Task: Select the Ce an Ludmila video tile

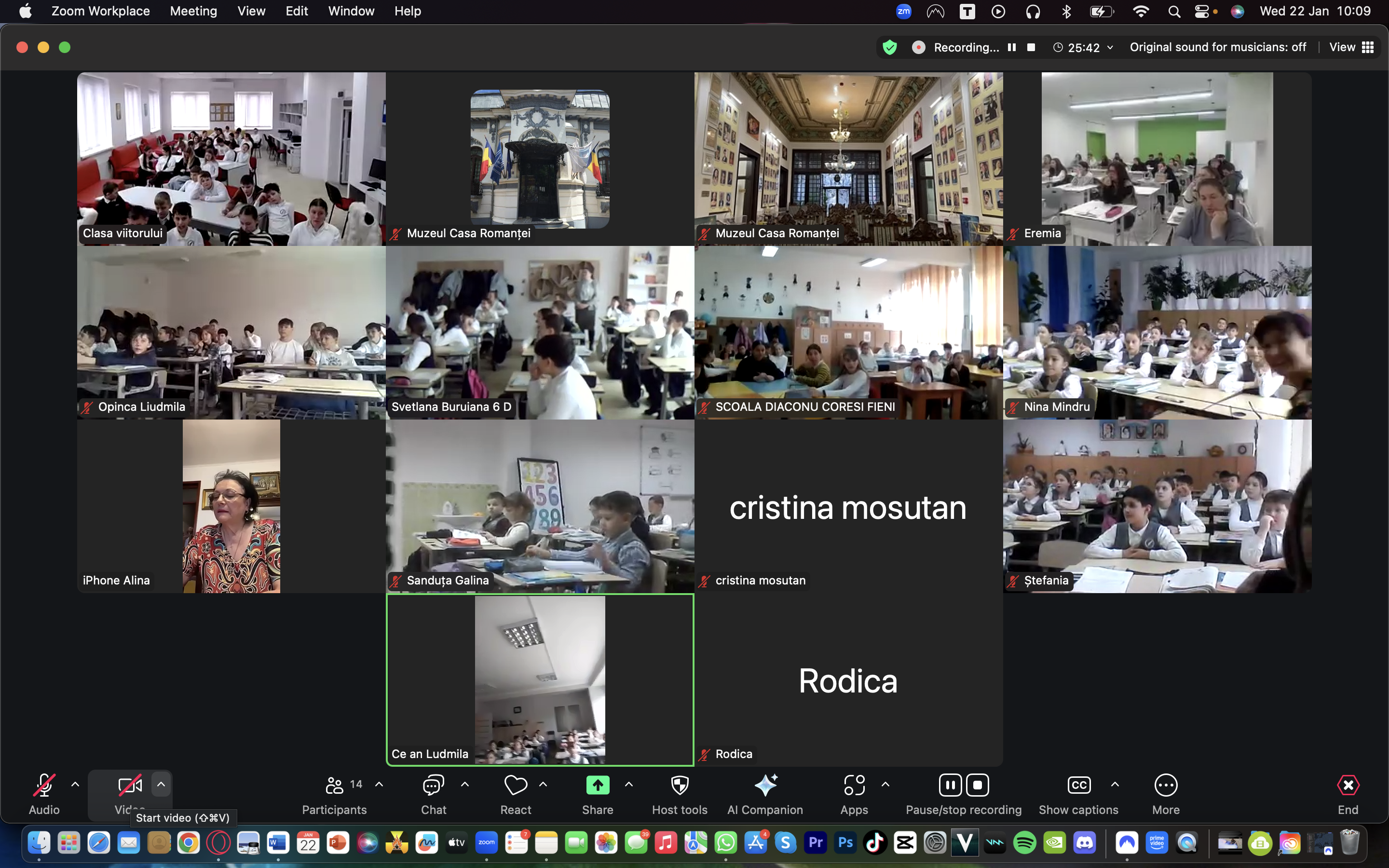Action: coord(540,680)
